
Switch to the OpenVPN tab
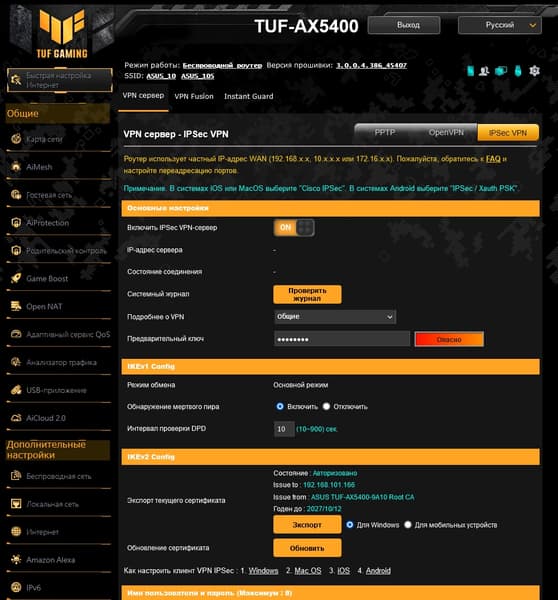click(x=446, y=132)
